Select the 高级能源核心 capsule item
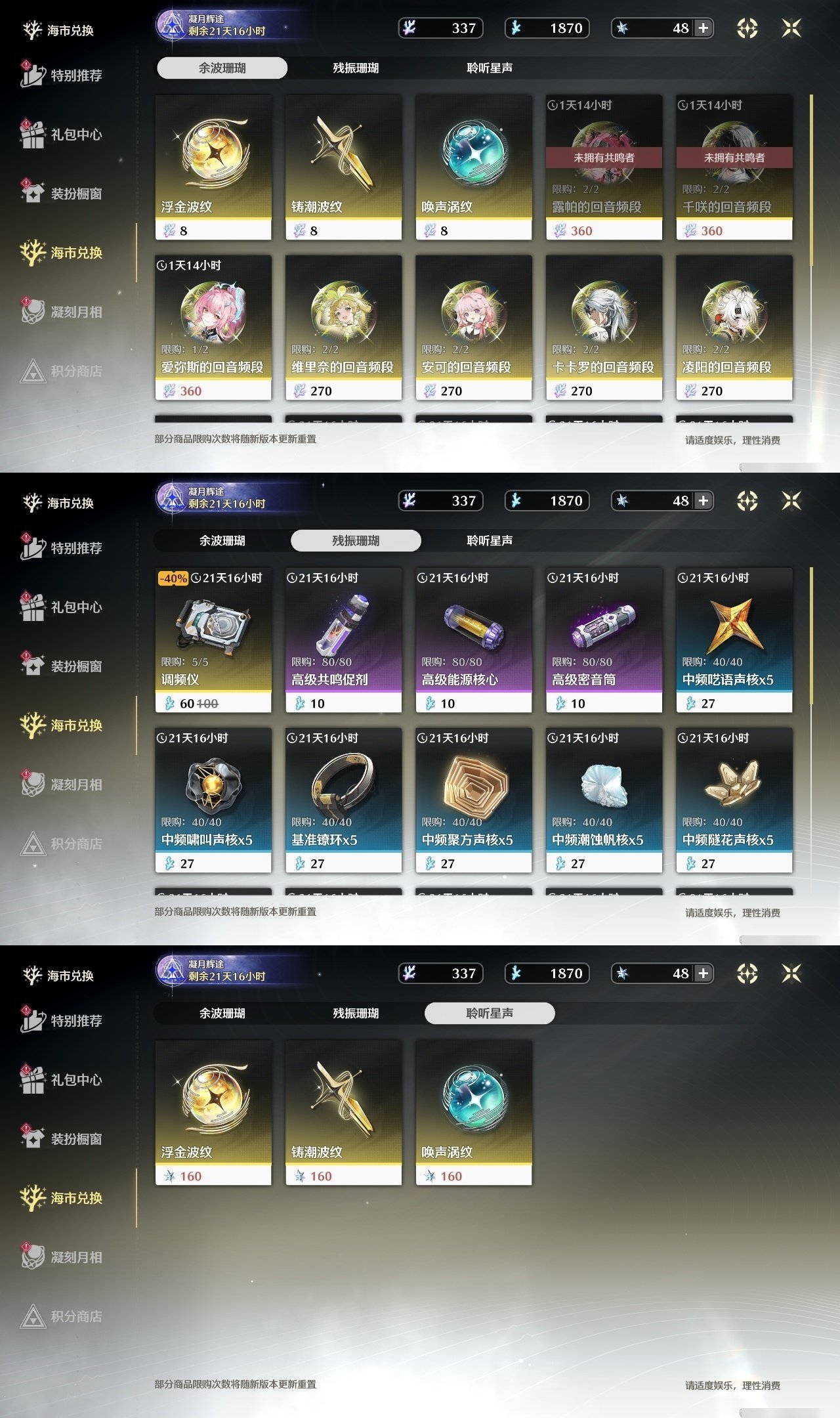Image resolution: width=840 pixels, height=1418 pixels. pyautogui.click(x=474, y=640)
